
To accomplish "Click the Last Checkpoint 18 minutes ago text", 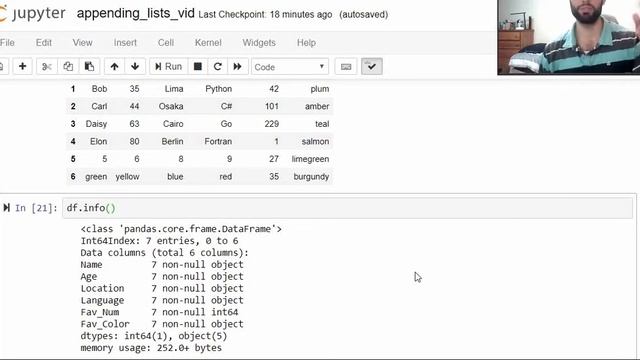I will (265, 15).
